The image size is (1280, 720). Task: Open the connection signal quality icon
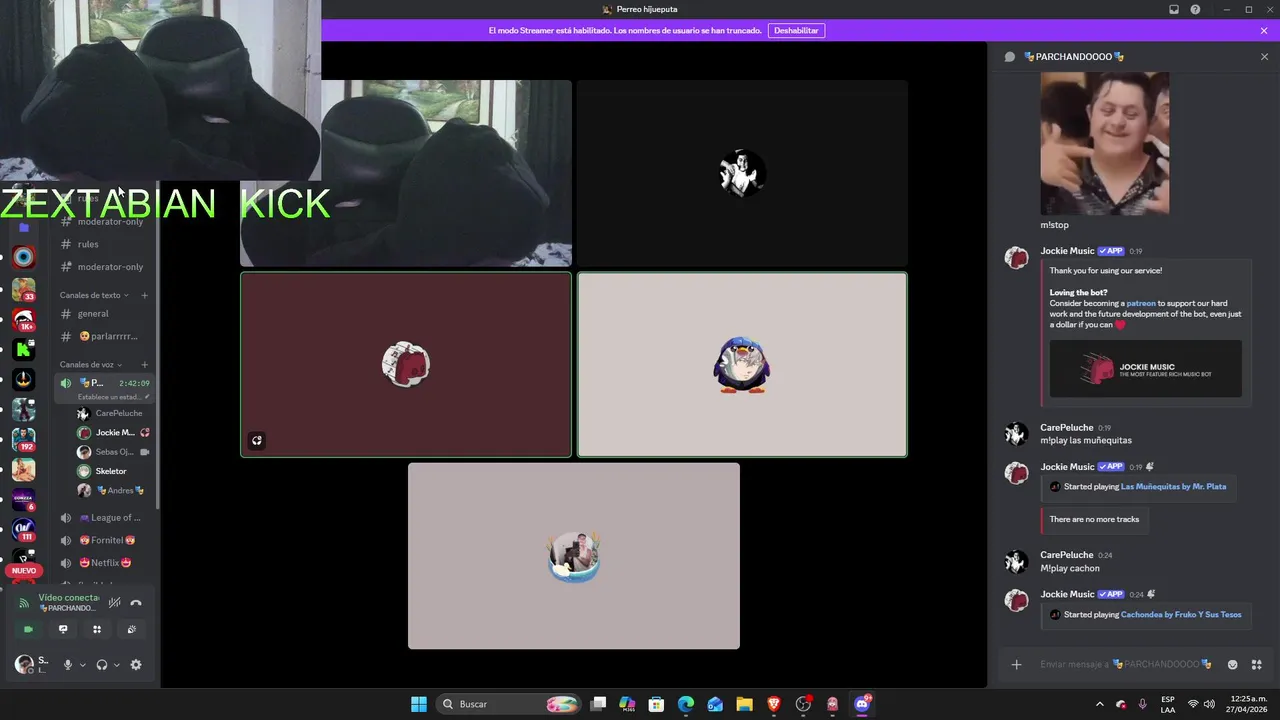(x=24, y=603)
